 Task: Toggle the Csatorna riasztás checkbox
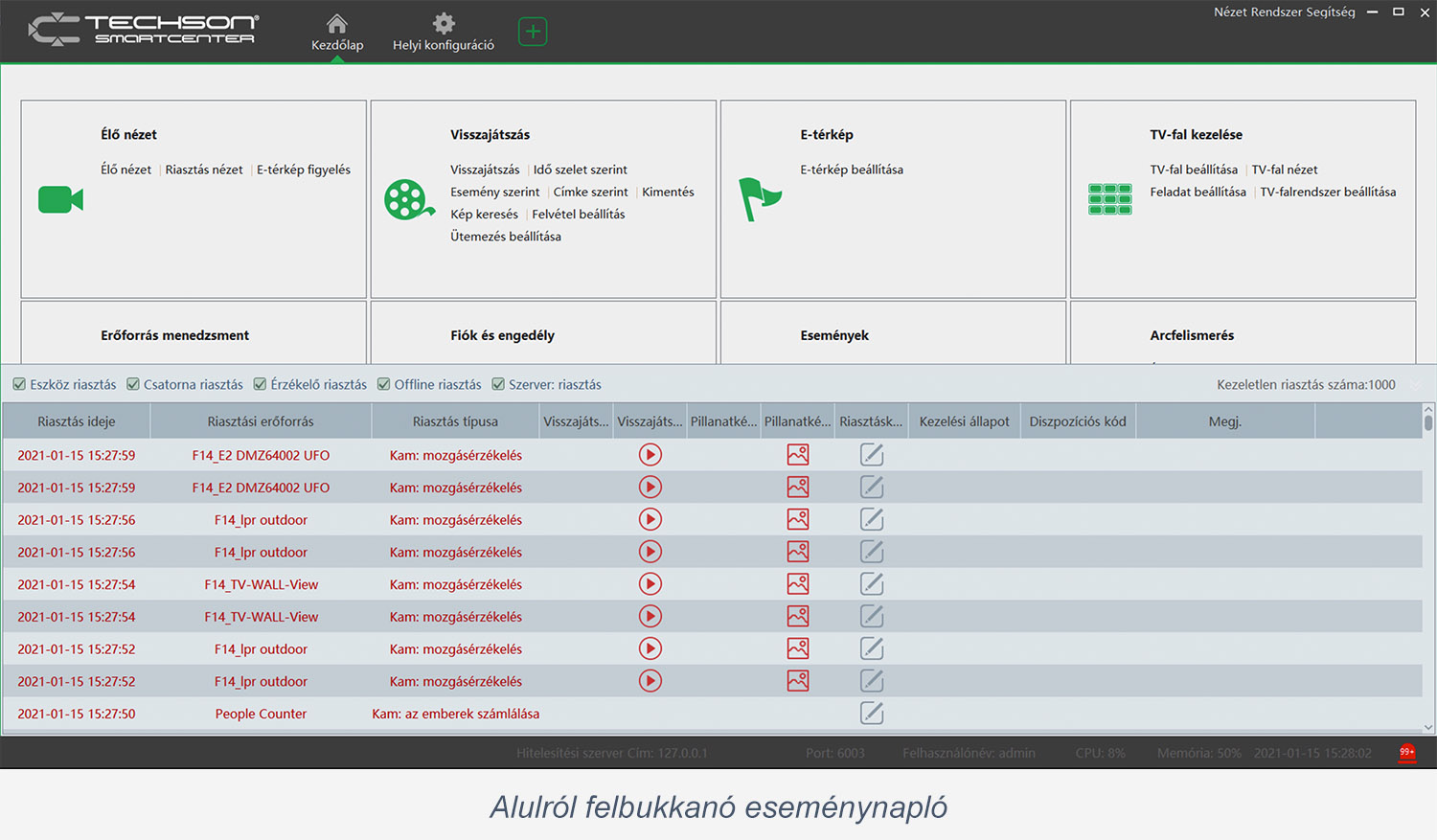pyautogui.click(x=133, y=385)
